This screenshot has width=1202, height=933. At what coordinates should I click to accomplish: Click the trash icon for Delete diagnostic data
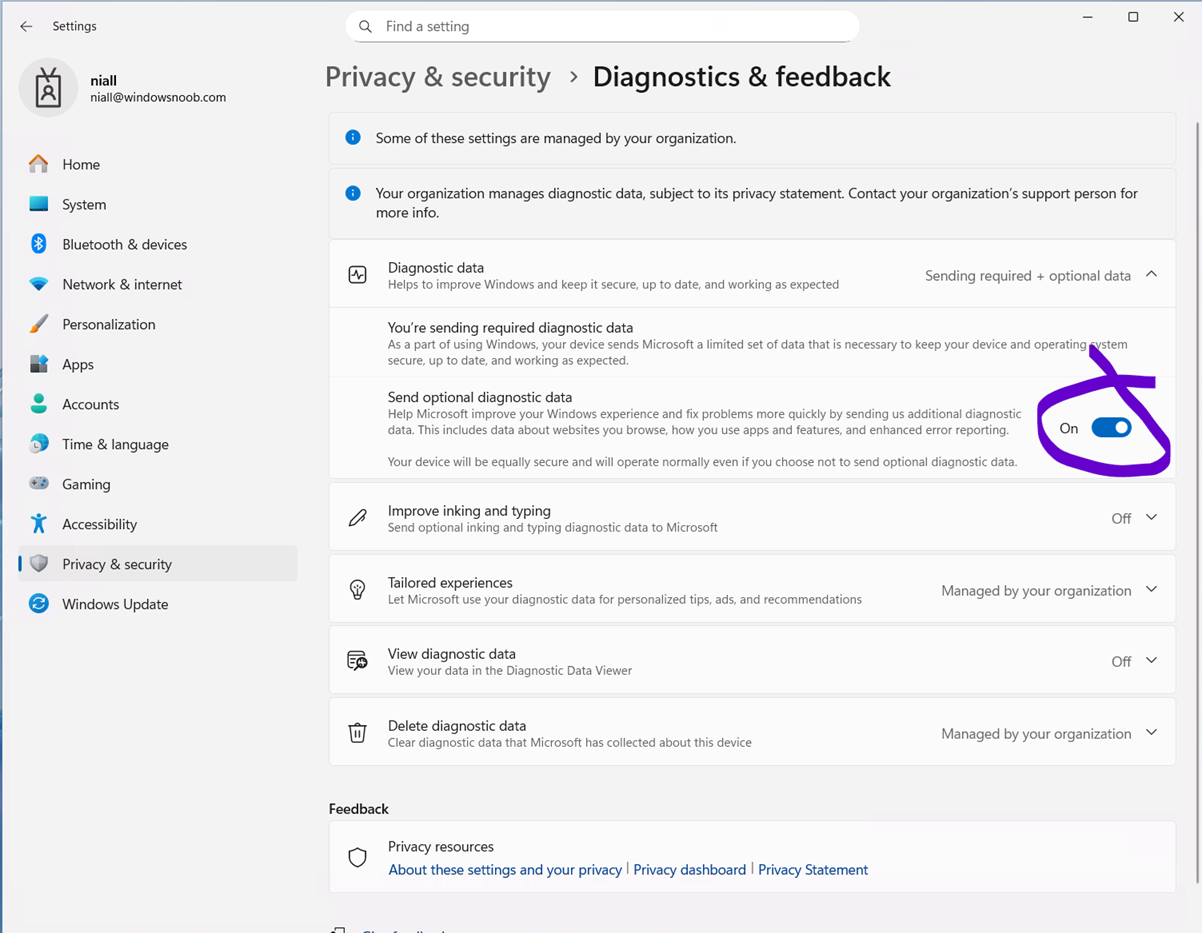coord(357,733)
